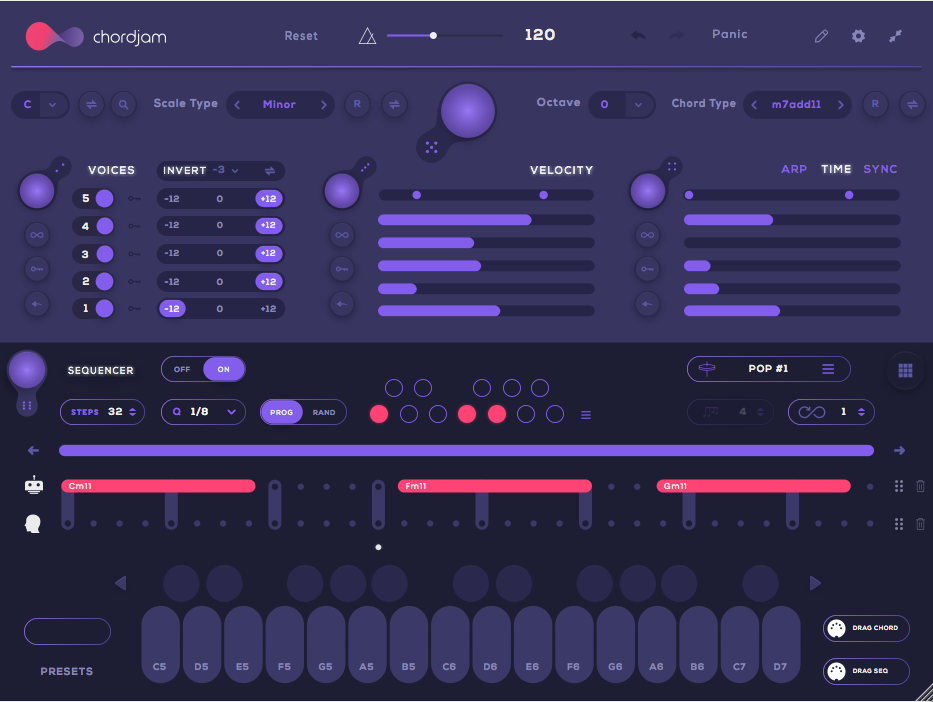Select the previous Chord Type with left chevron
The height and width of the screenshot is (702, 933).
click(x=754, y=105)
